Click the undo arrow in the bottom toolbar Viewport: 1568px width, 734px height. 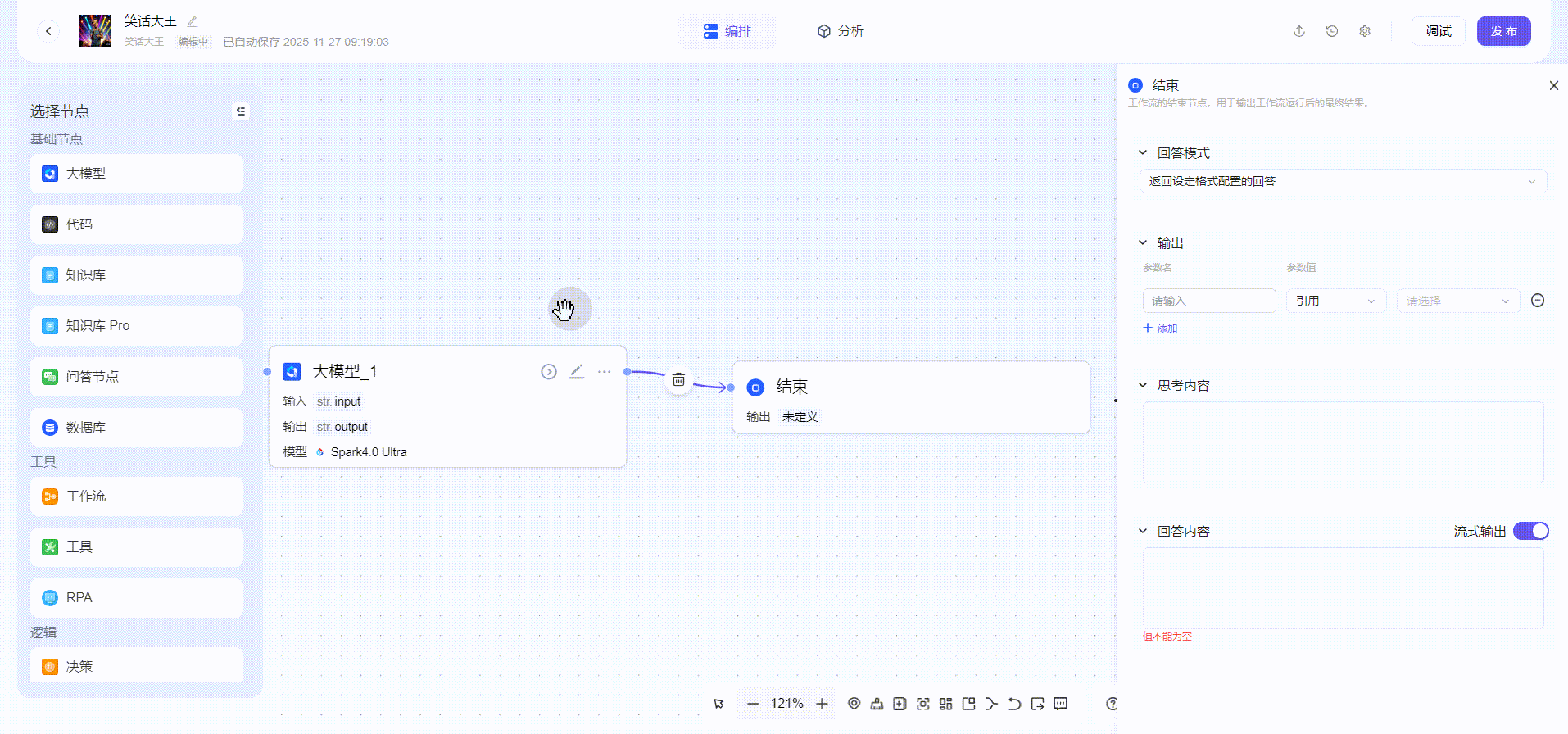point(1014,704)
